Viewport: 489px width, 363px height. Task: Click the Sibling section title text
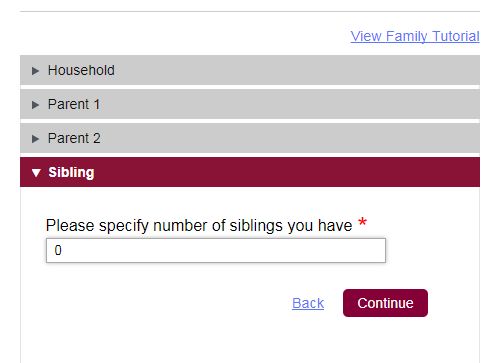(x=71, y=173)
